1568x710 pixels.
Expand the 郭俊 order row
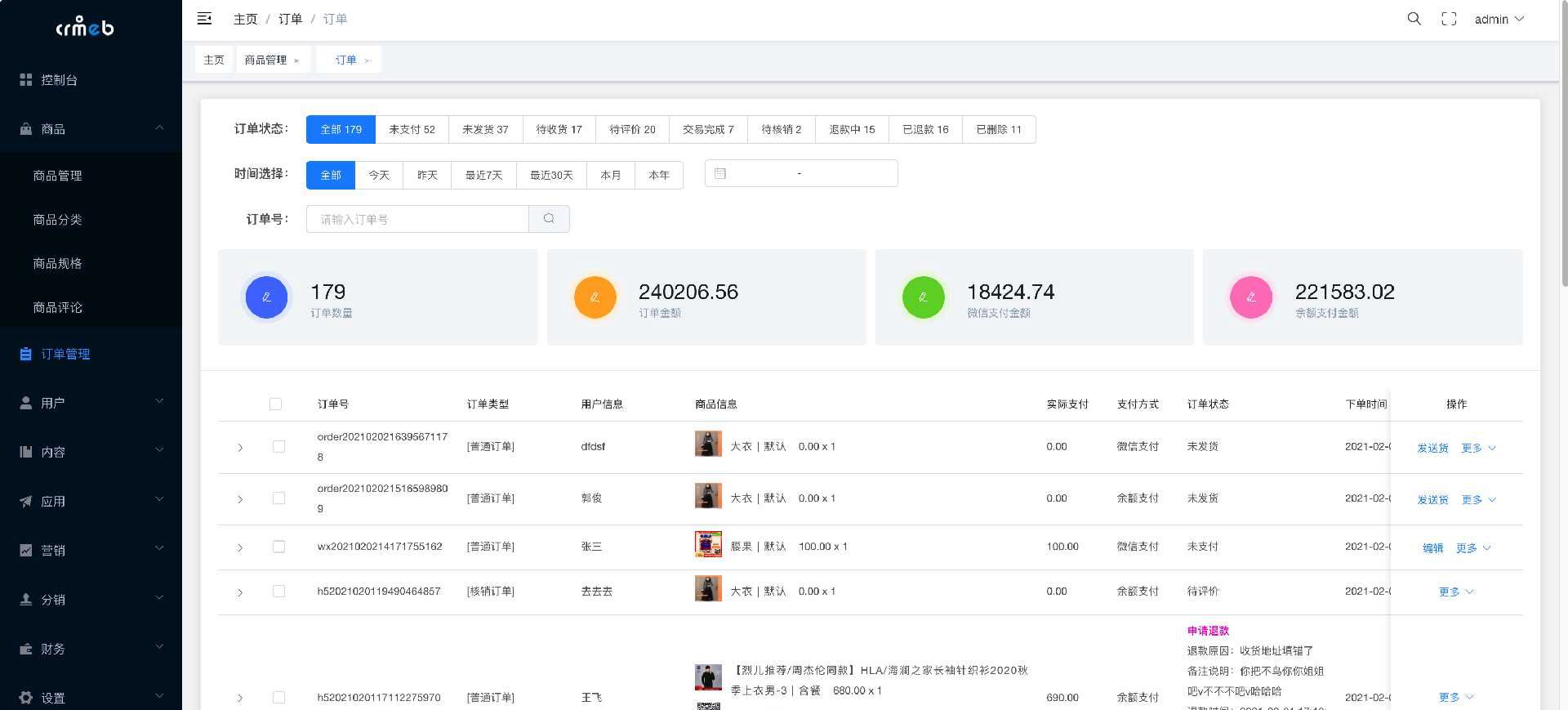click(x=240, y=499)
